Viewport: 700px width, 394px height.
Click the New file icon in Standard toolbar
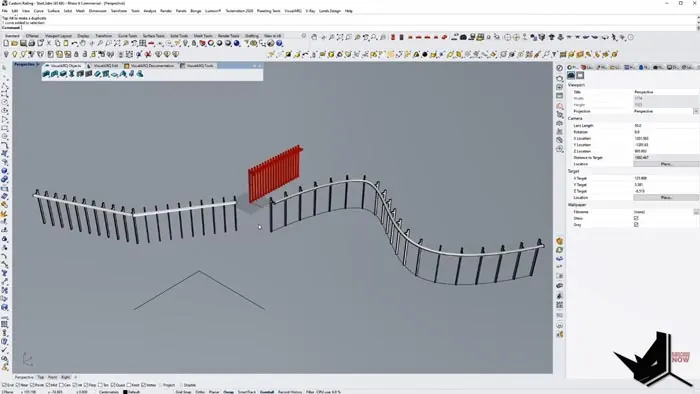(6, 43)
